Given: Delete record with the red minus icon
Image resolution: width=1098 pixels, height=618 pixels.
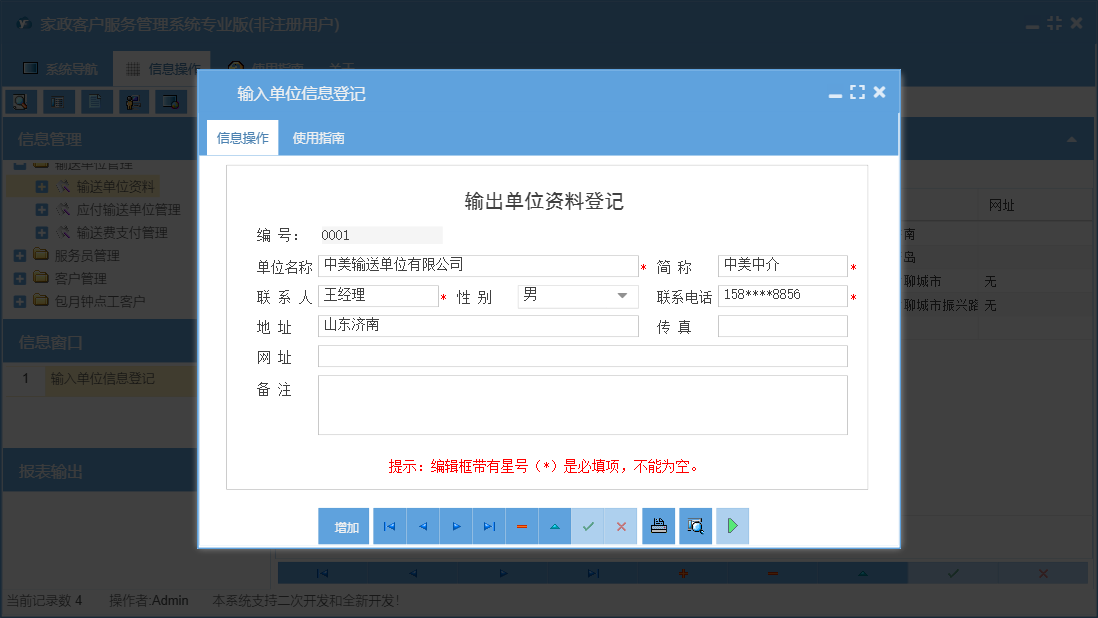Looking at the screenshot, I should [x=521, y=525].
